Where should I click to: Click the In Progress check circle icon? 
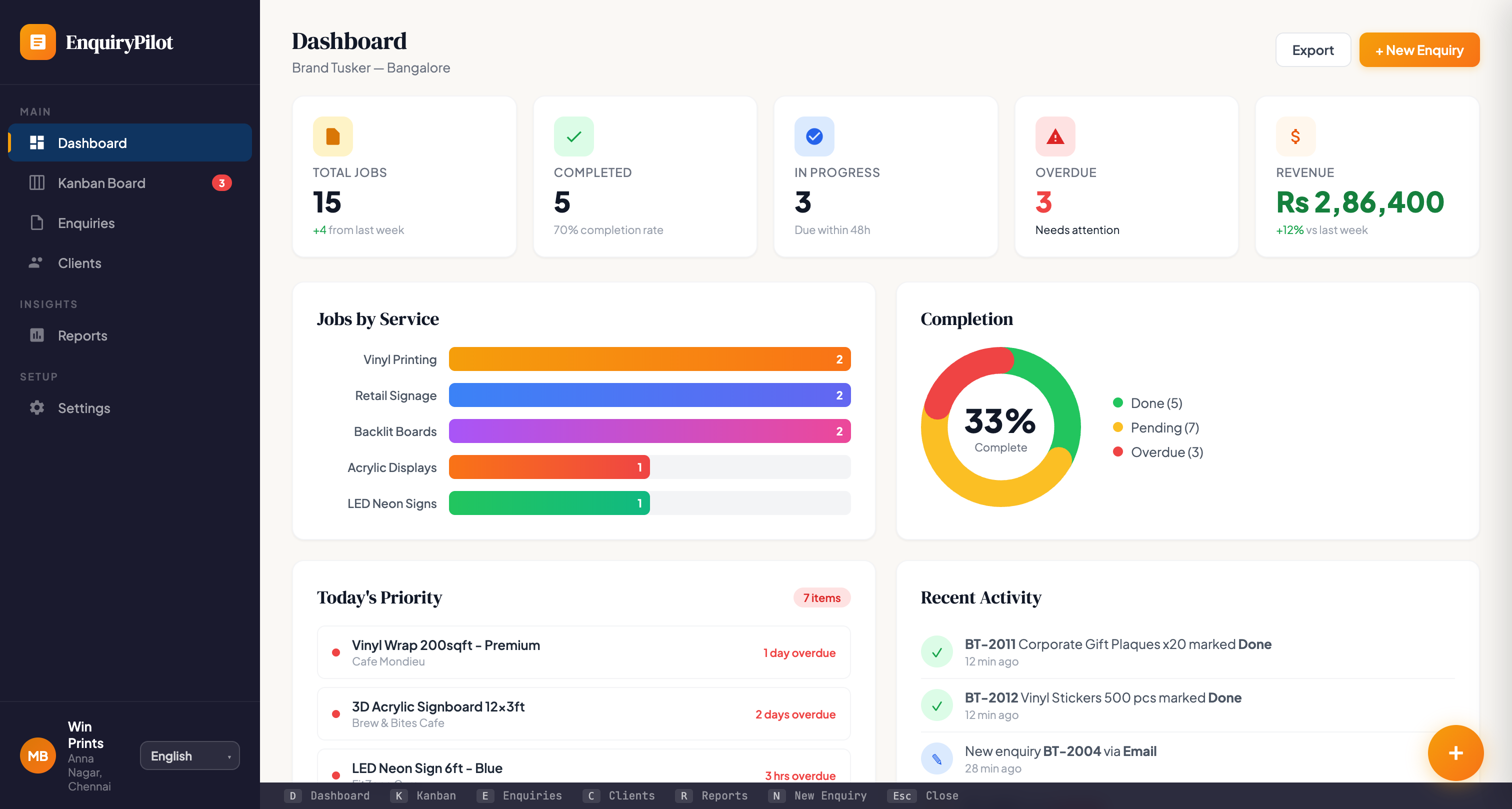[814, 135]
